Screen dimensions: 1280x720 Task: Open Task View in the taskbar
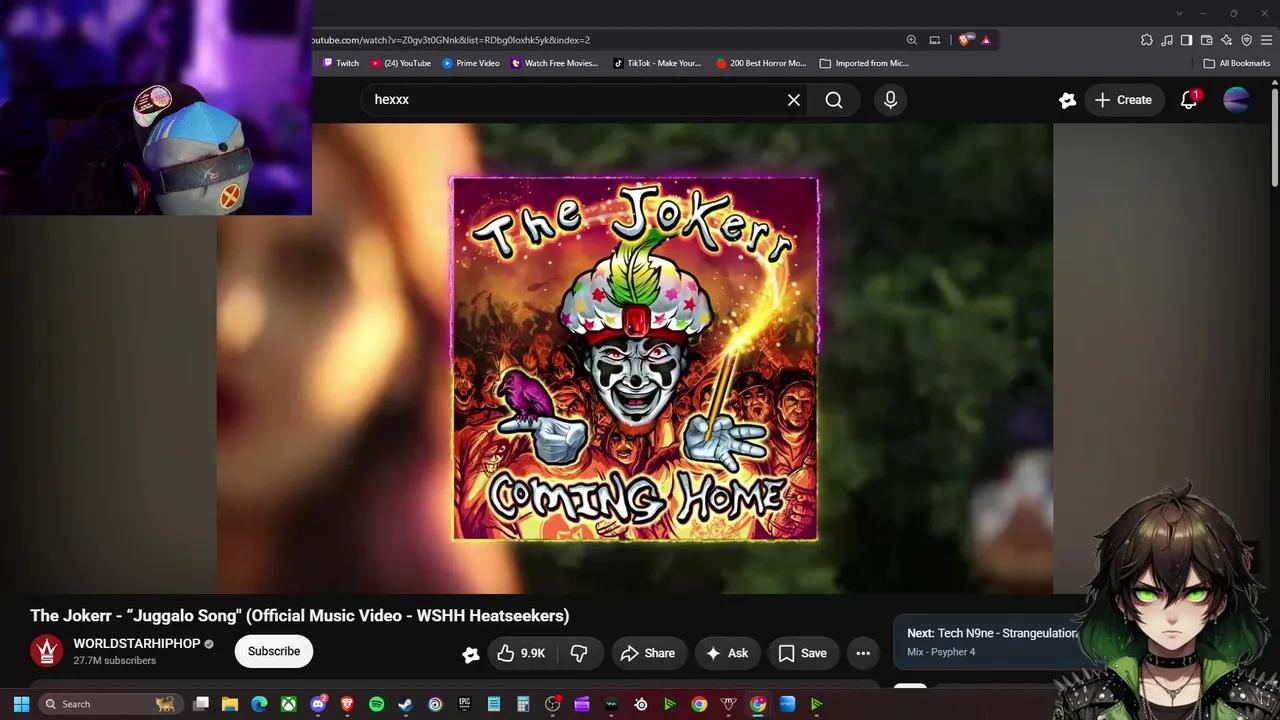(x=201, y=704)
